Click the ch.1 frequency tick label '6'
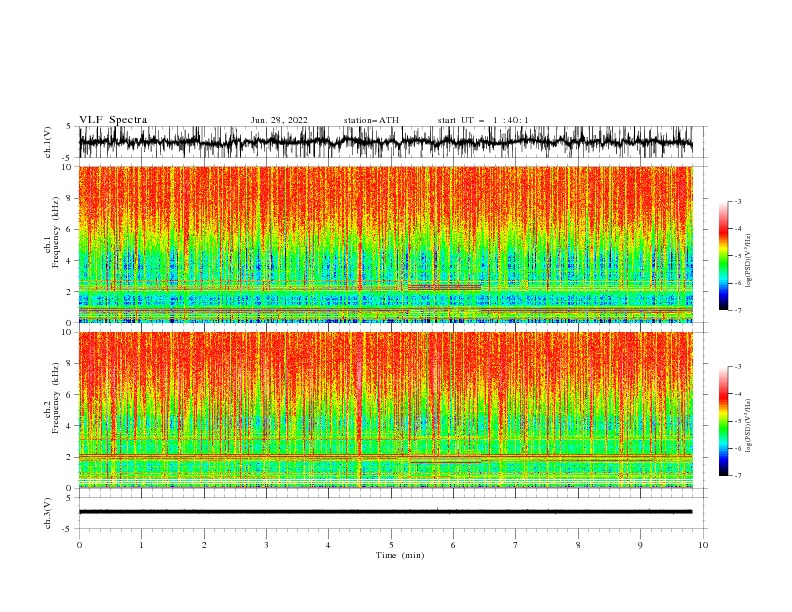 (69, 229)
